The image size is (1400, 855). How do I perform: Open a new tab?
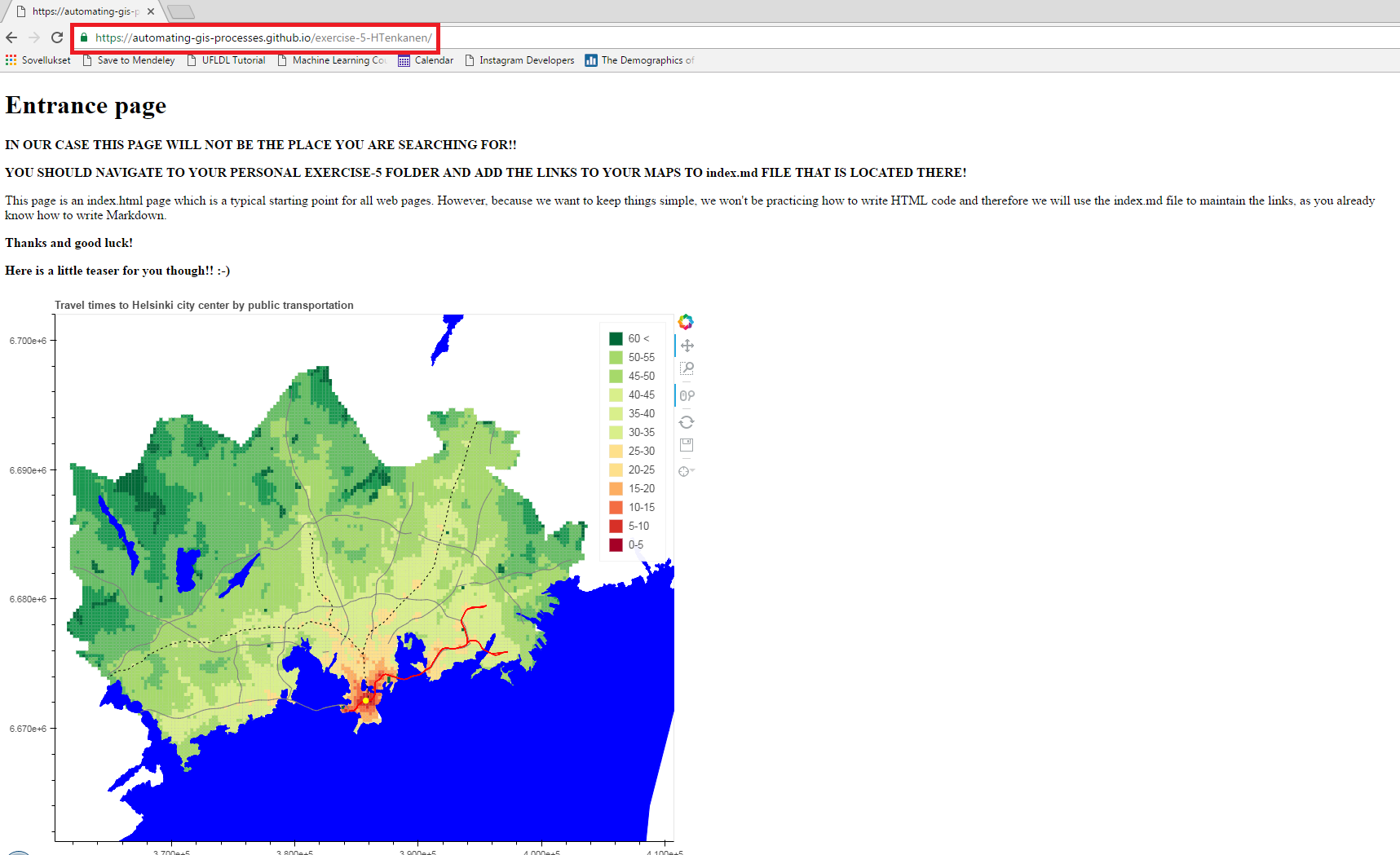[181, 11]
